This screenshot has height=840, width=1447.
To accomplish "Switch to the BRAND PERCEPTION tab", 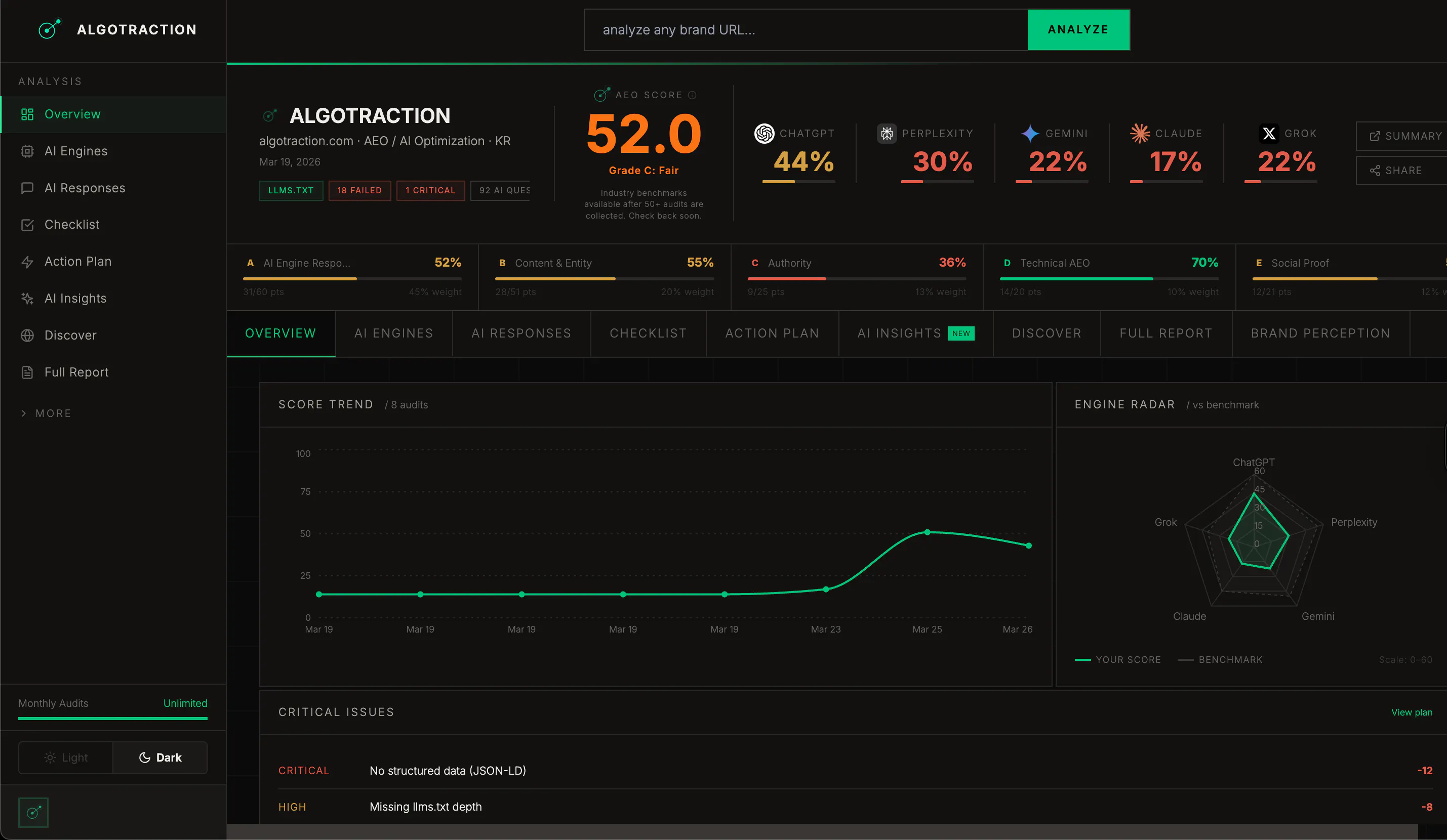I will pyautogui.click(x=1320, y=333).
